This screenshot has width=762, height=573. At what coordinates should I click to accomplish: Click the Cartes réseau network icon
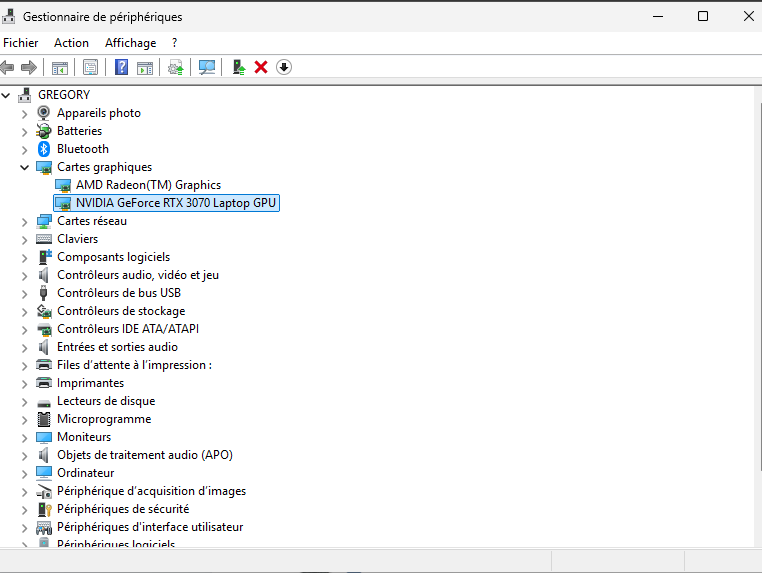[x=44, y=221]
